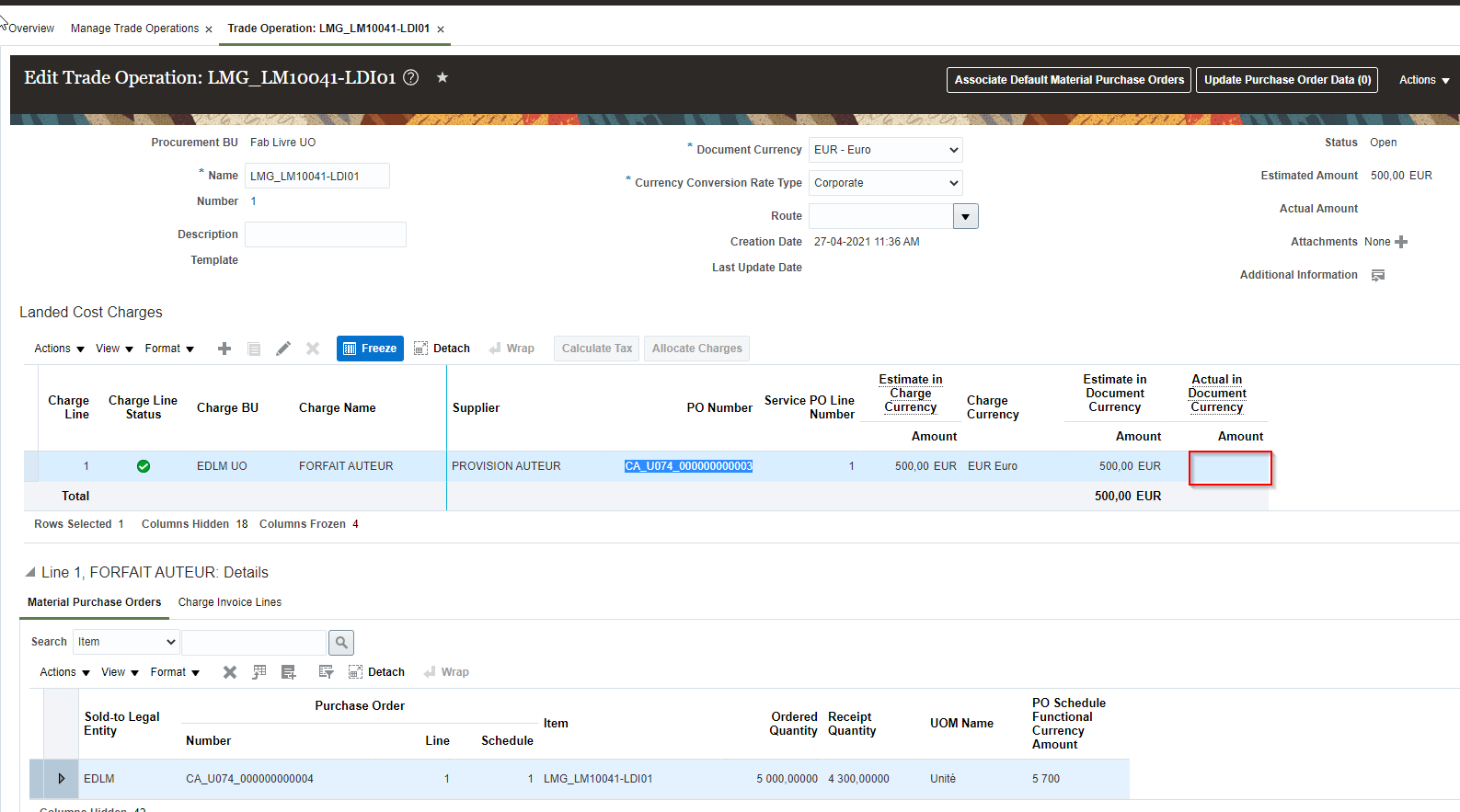Select the Material Purchase Orders tab

95,602
